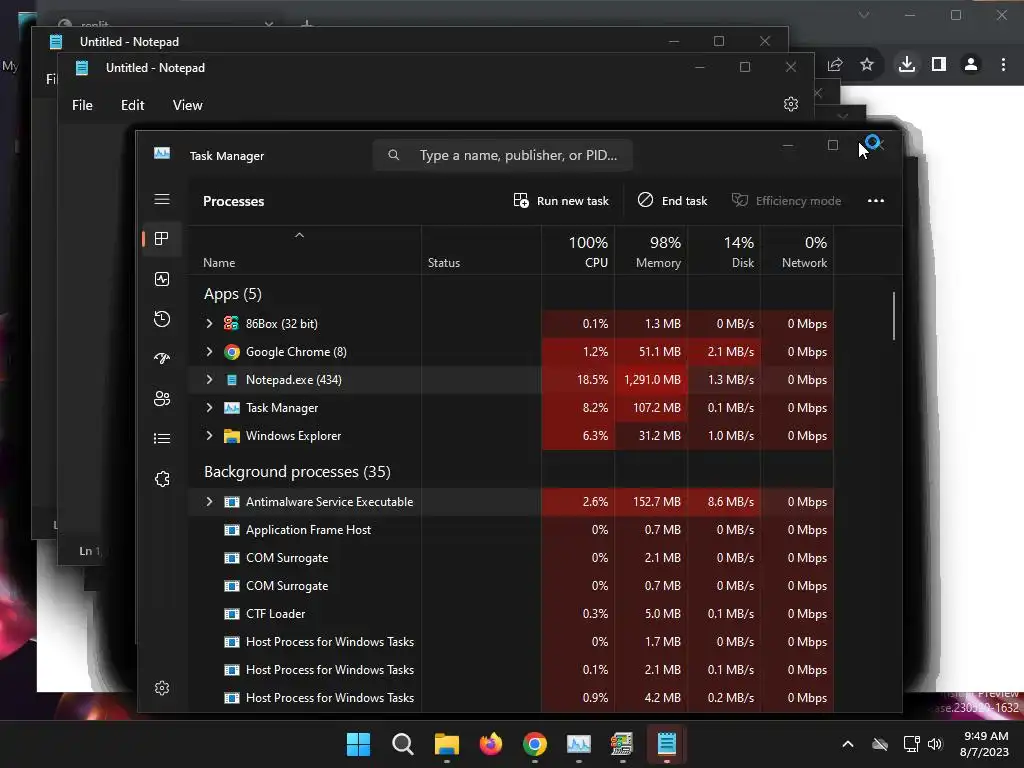Expand the Task Manager process group

pos(209,408)
